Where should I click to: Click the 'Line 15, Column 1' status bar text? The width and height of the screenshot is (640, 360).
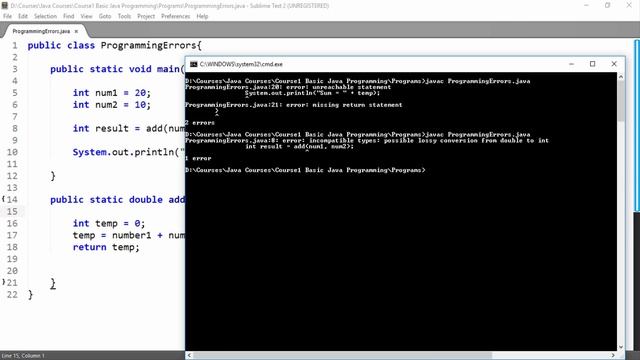point(23,356)
